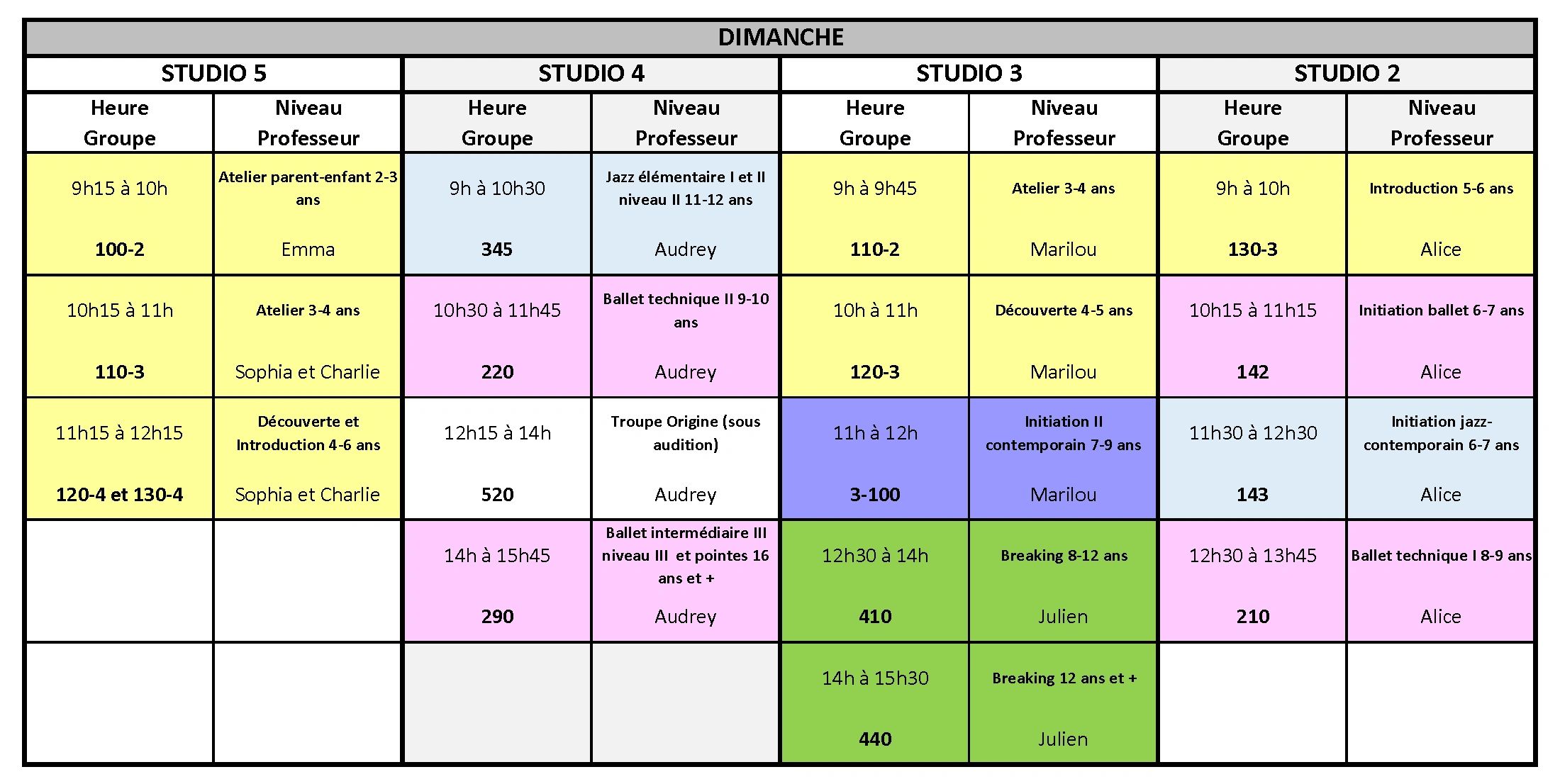Select Breaking 12 ans et + cell

pyautogui.click(x=1063, y=703)
